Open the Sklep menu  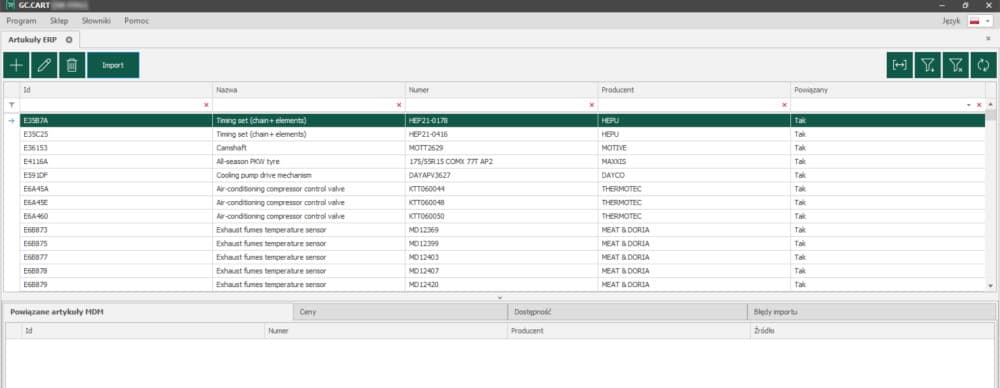coord(59,20)
